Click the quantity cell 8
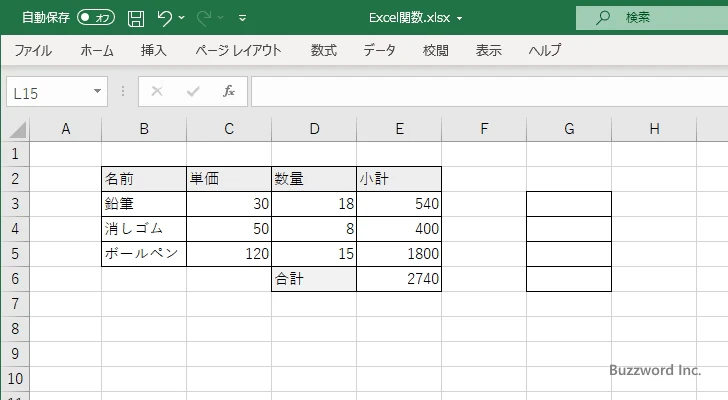728x400 pixels. coord(314,229)
